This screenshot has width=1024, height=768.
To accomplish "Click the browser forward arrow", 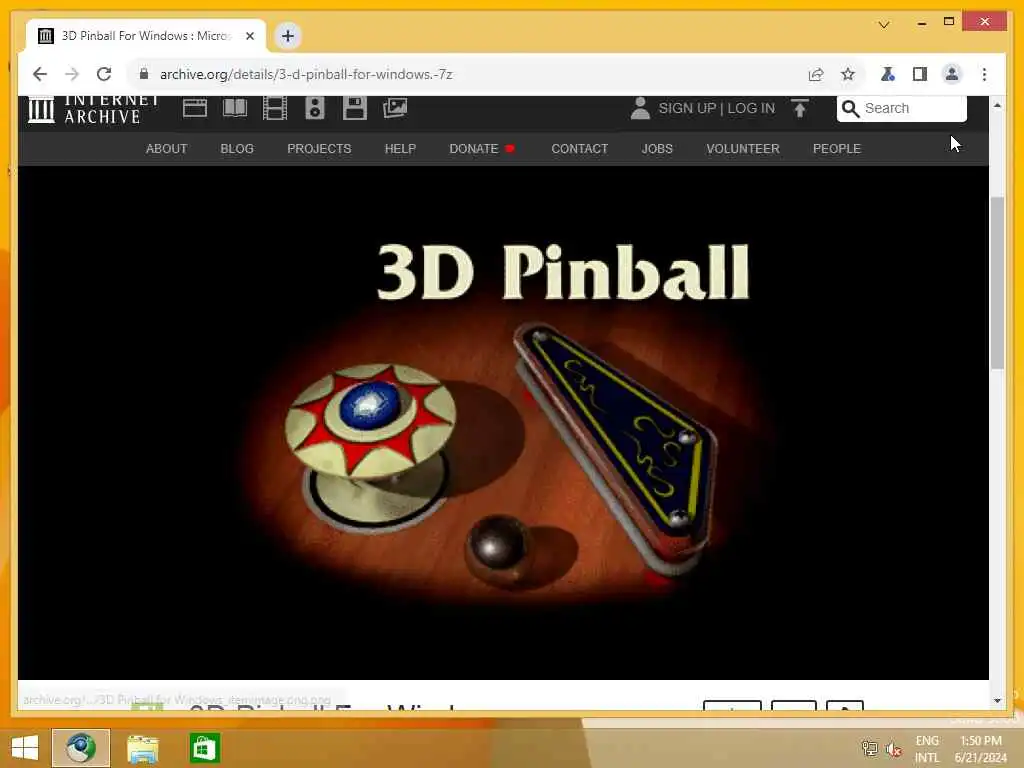I will 72,74.
